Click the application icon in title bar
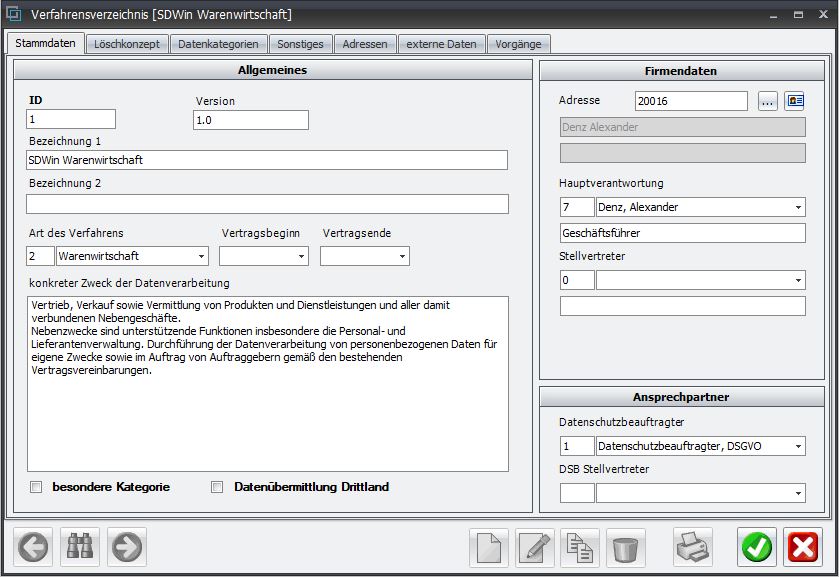This screenshot has height=577, width=839. tap(14, 14)
